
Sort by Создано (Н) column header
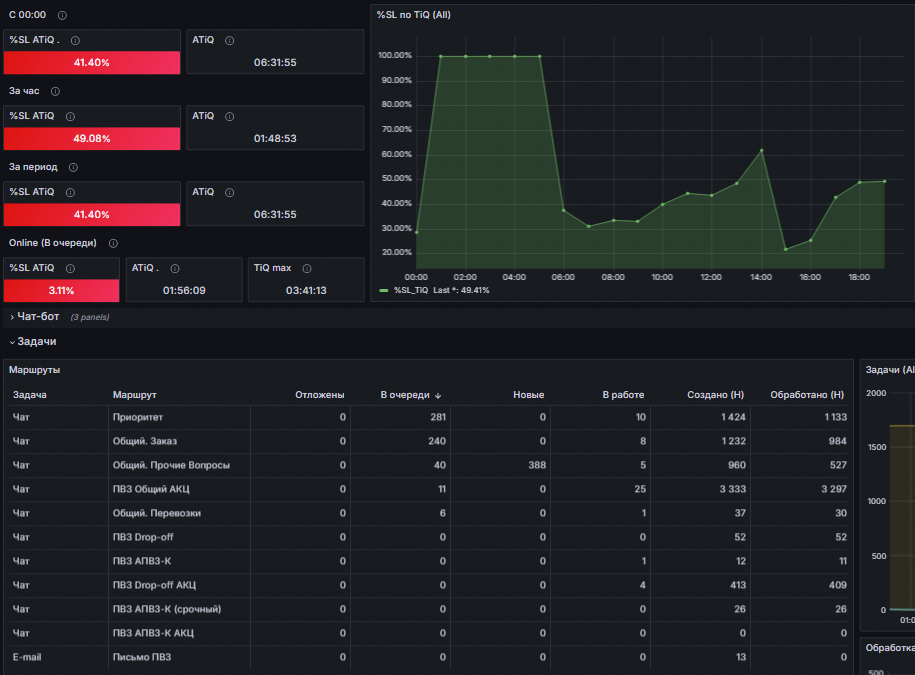(x=715, y=395)
